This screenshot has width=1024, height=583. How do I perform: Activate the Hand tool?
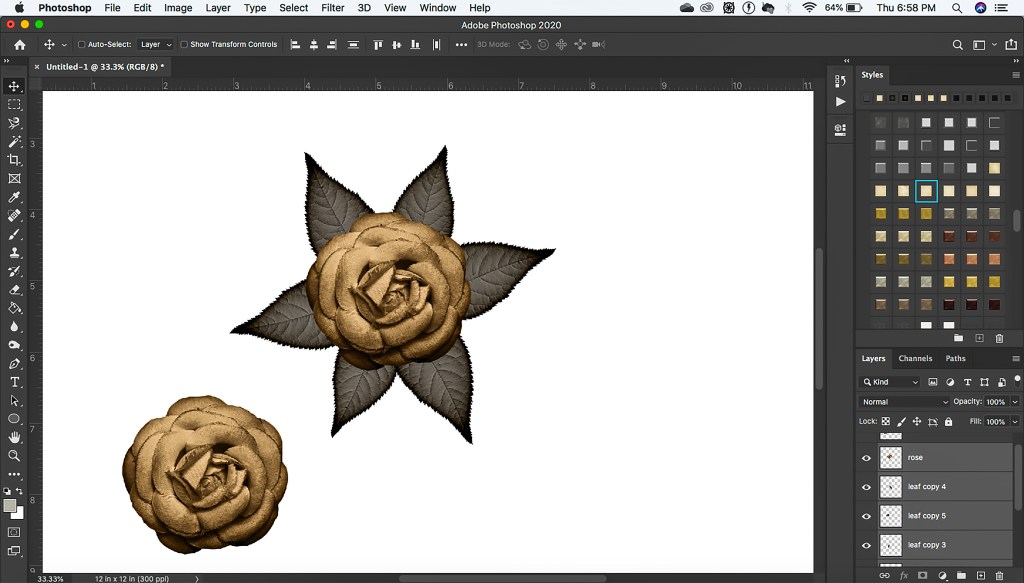click(x=14, y=437)
